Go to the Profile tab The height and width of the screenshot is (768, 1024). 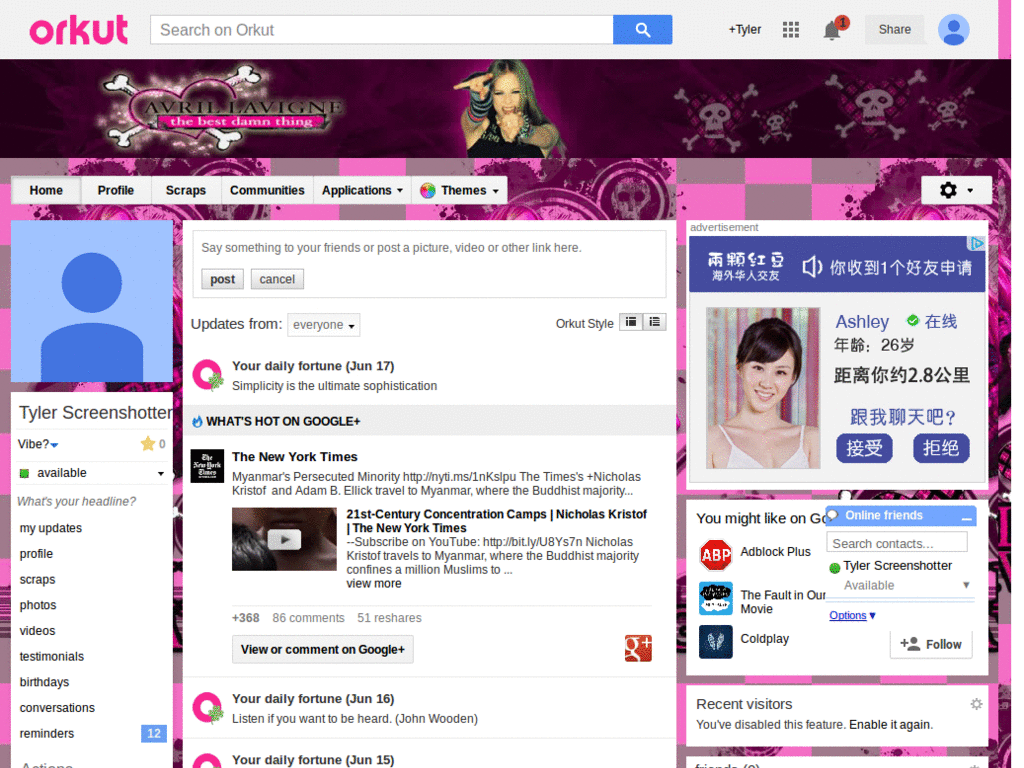point(116,191)
